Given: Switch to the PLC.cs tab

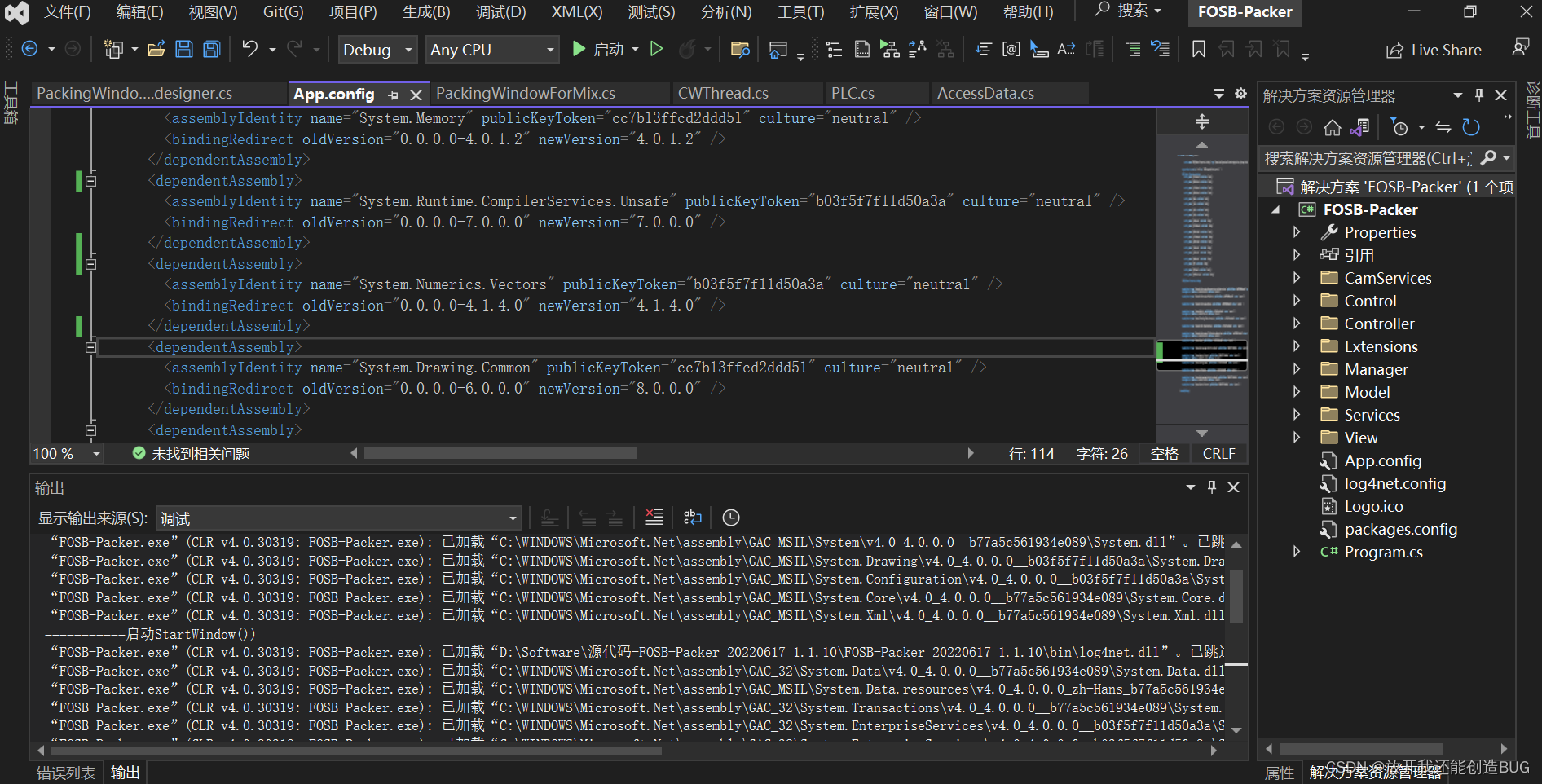Looking at the screenshot, I should point(853,93).
